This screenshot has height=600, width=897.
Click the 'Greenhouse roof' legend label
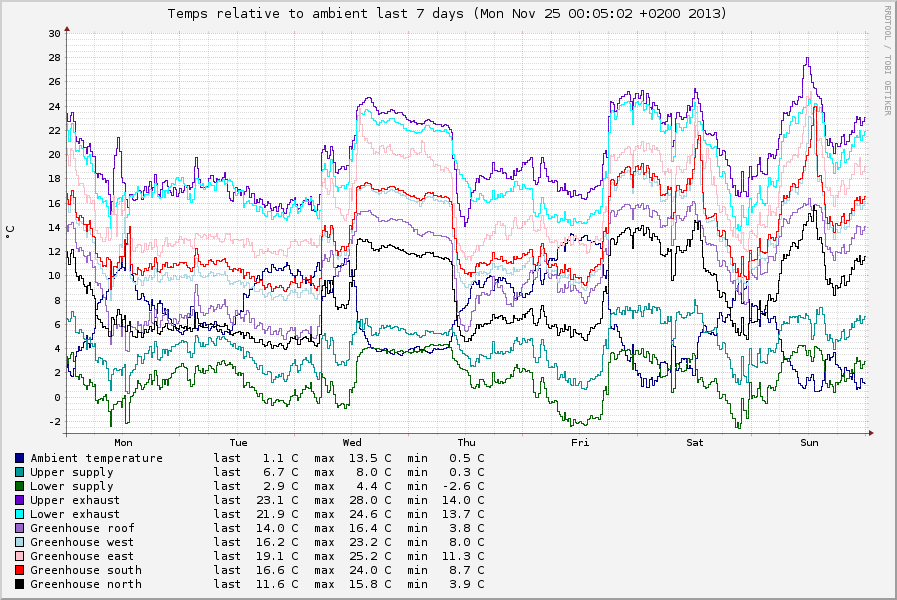click(82, 528)
